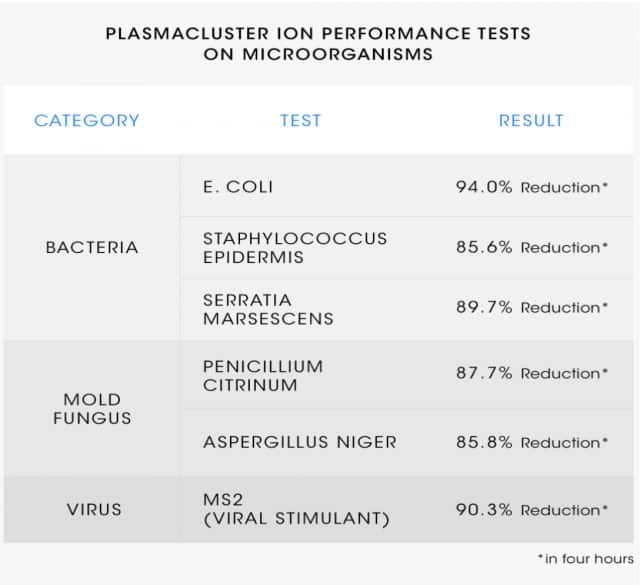
Task: Click the E. COLI test name
Action: pyautogui.click(x=238, y=187)
